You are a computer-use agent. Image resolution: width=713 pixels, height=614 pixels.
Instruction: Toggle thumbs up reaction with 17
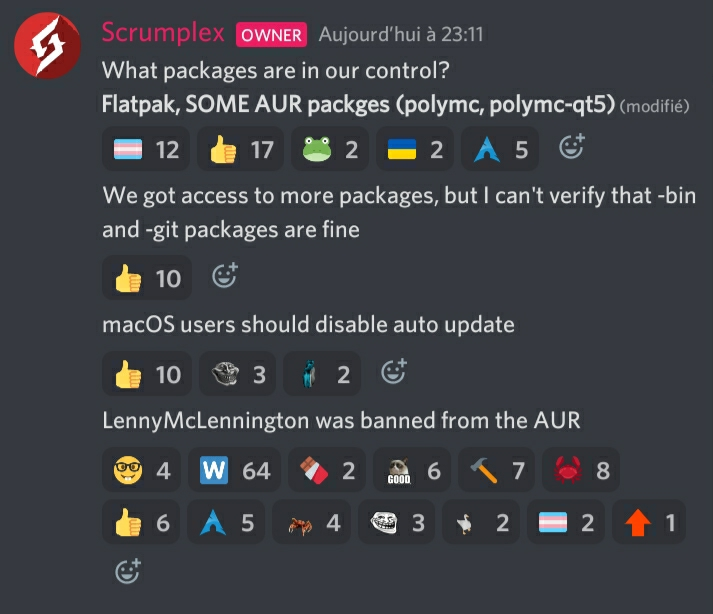tap(241, 149)
